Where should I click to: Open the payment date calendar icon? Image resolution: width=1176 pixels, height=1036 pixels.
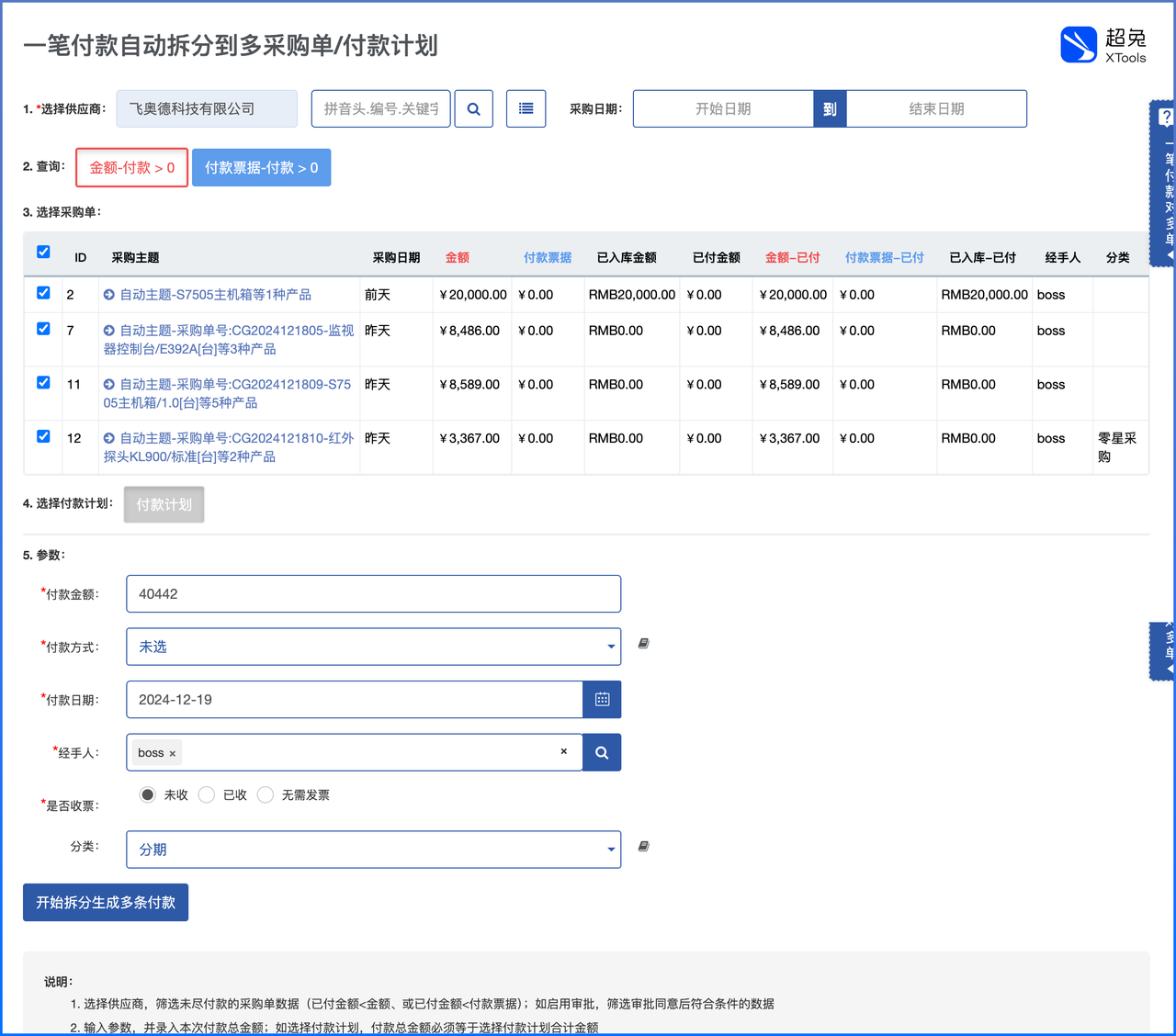602,700
